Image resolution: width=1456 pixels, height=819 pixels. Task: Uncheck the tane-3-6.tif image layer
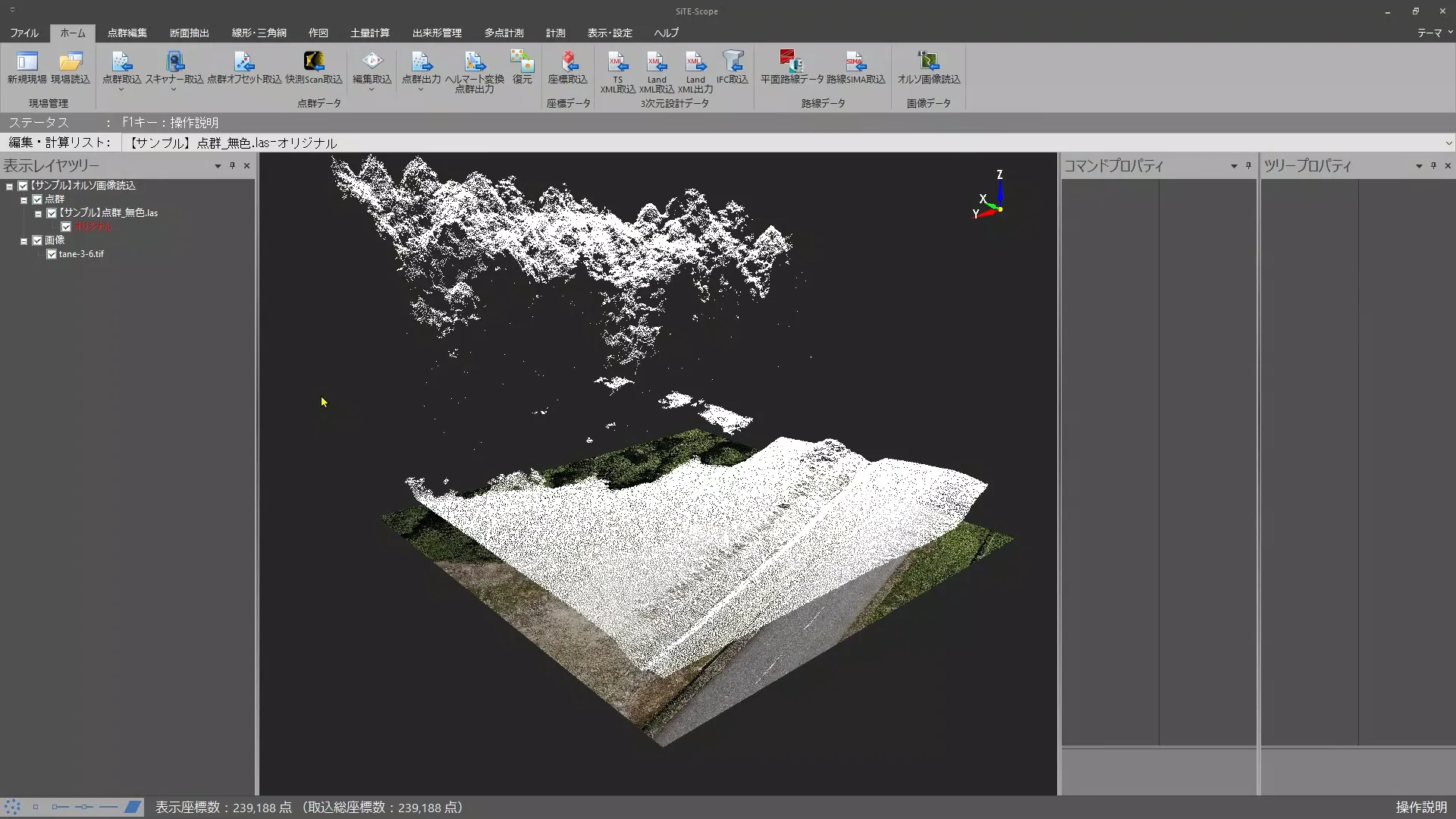click(52, 254)
